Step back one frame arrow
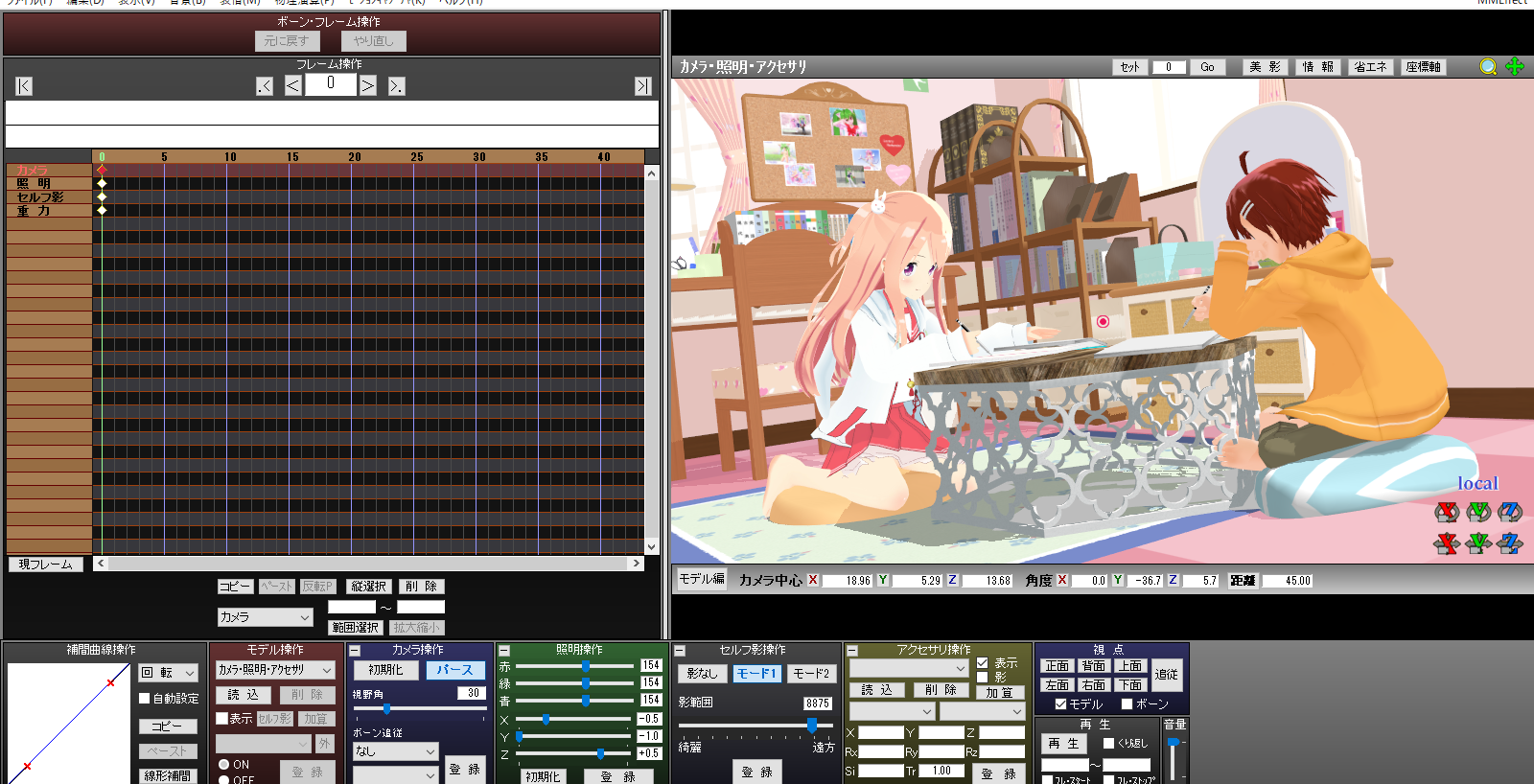 coord(293,86)
